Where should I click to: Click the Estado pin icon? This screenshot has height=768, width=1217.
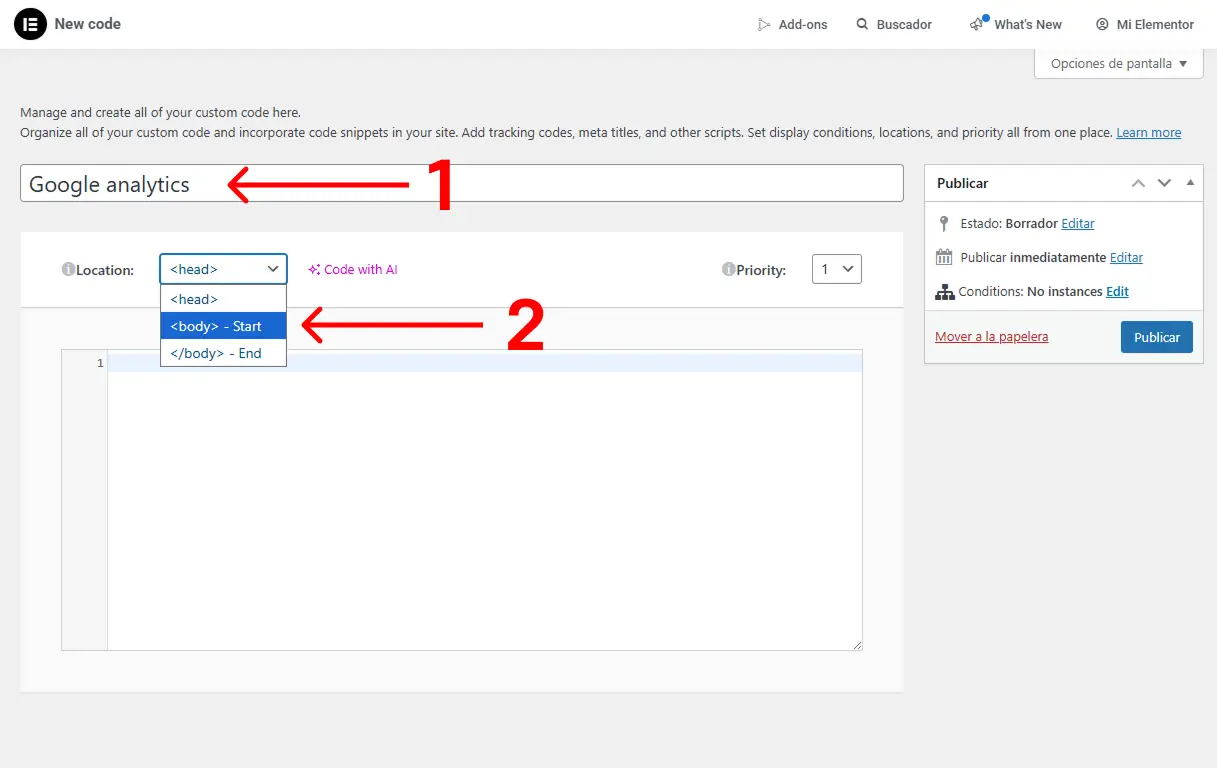click(x=944, y=224)
